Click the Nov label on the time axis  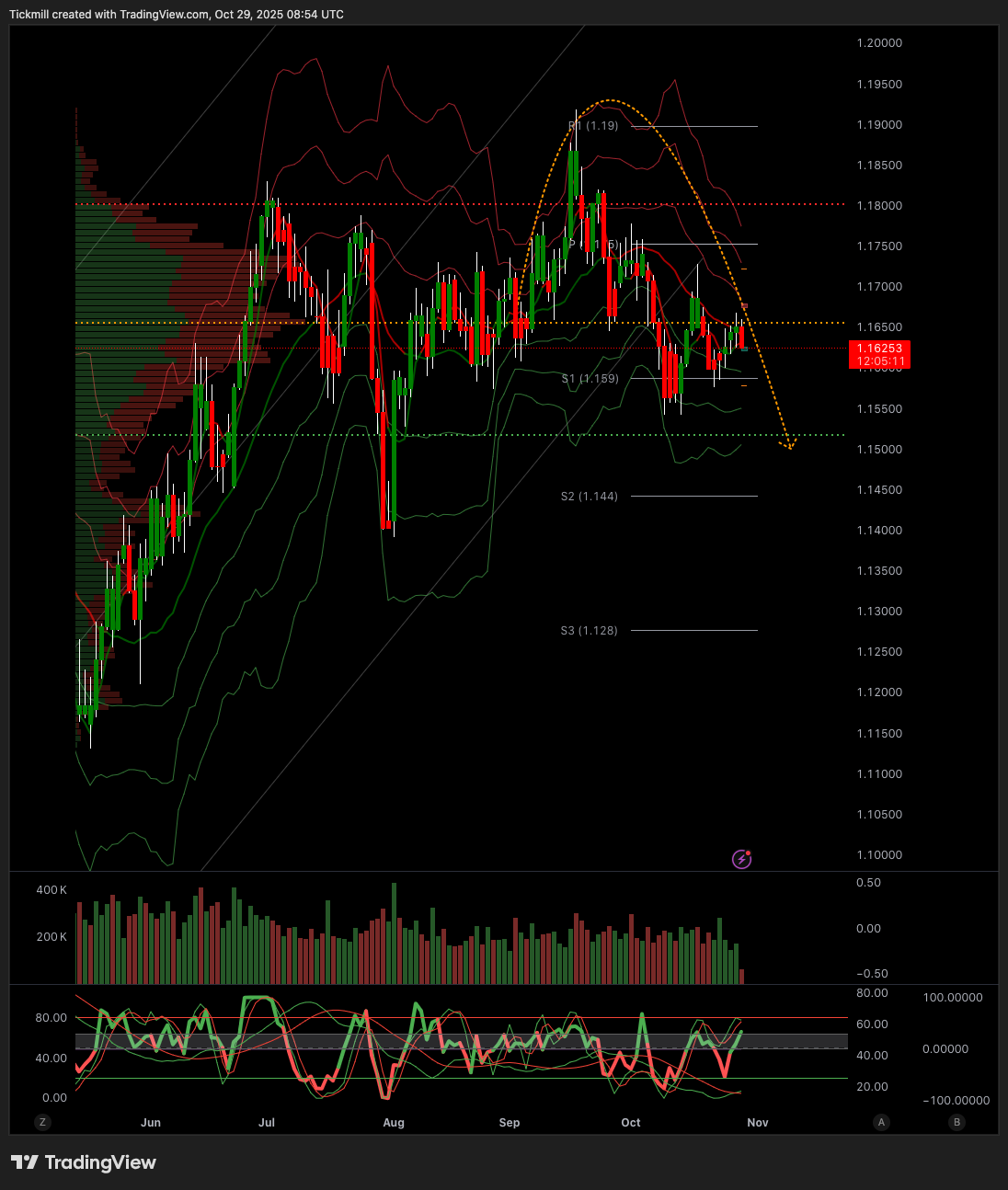coord(757,1123)
